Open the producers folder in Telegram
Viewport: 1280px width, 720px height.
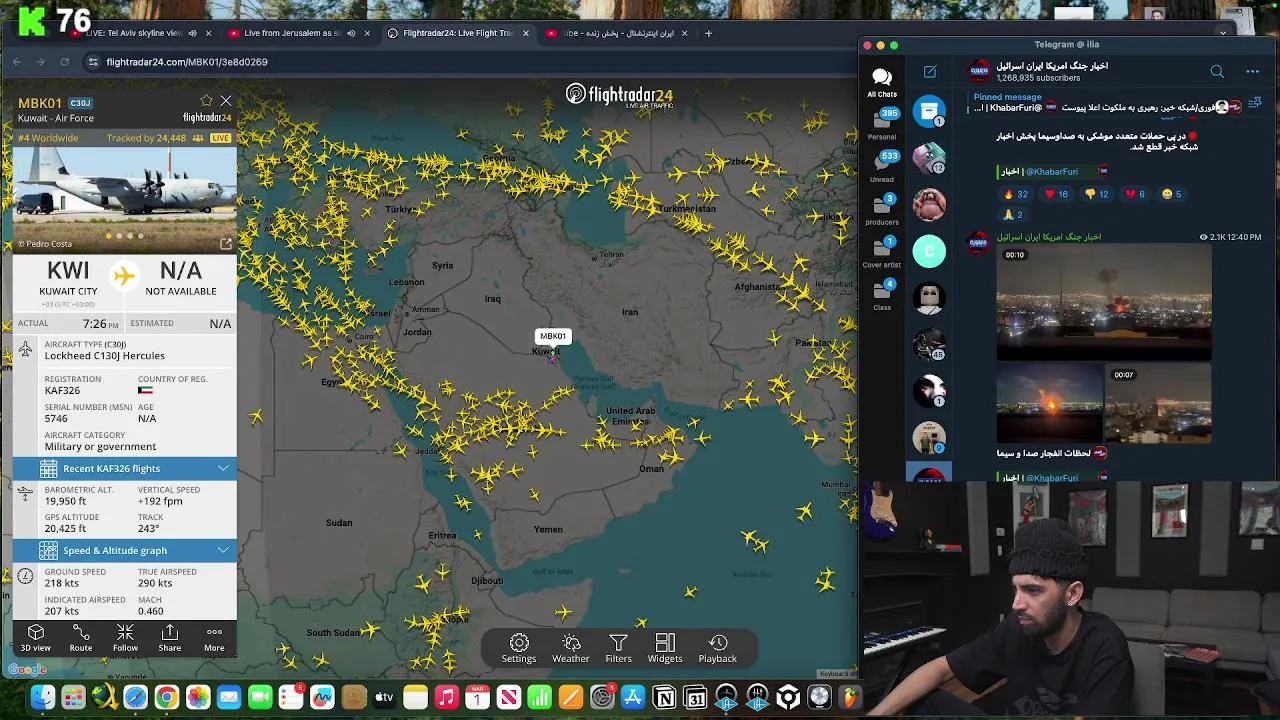pyautogui.click(x=882, y=209)
